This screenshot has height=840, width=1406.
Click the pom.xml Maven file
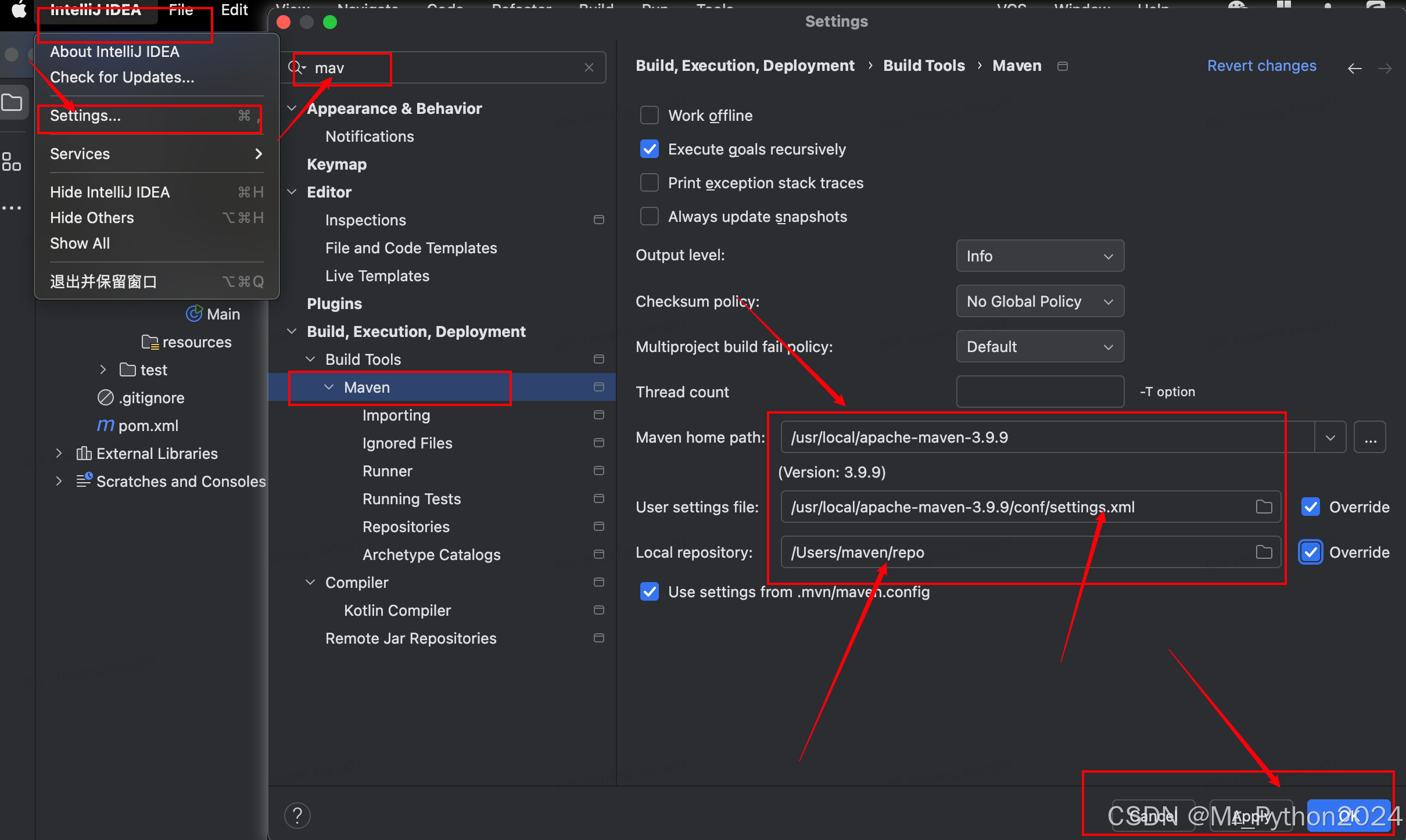tap(148, 425)
